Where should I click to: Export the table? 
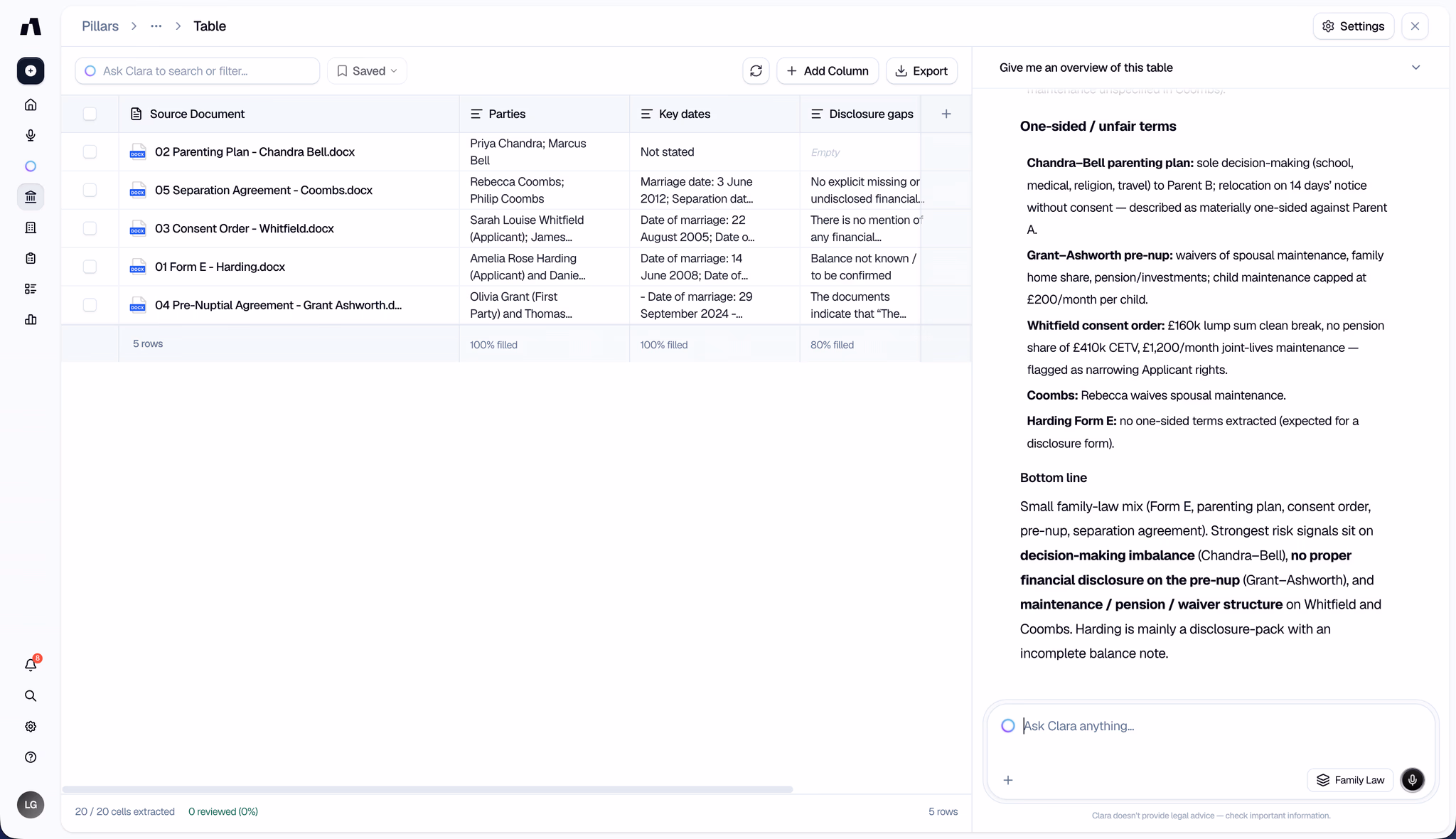(921, 71)
